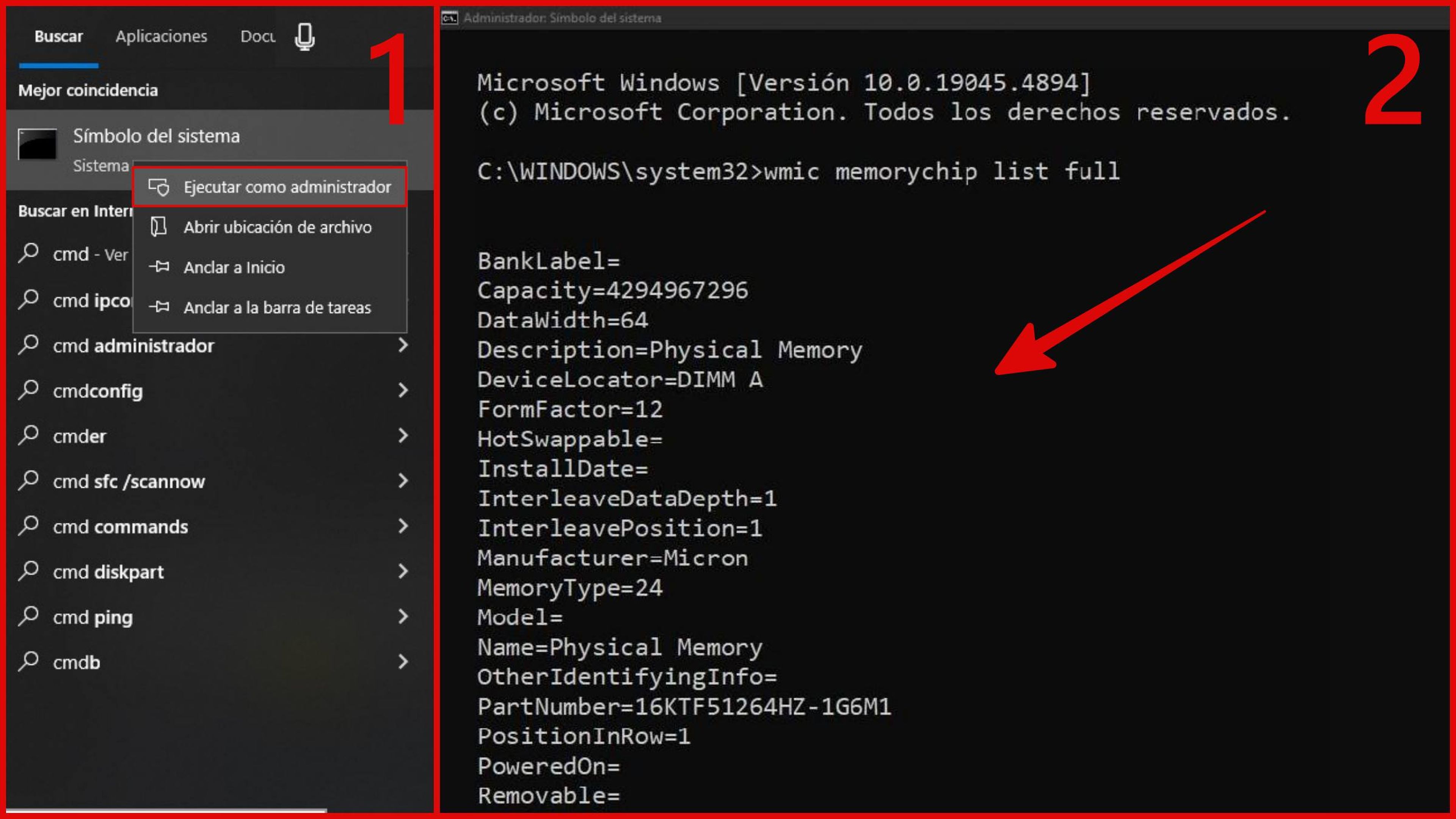1456x819 pixels.
Task: Click the InterleavePosition=1 line
Action: click(620, 529)
